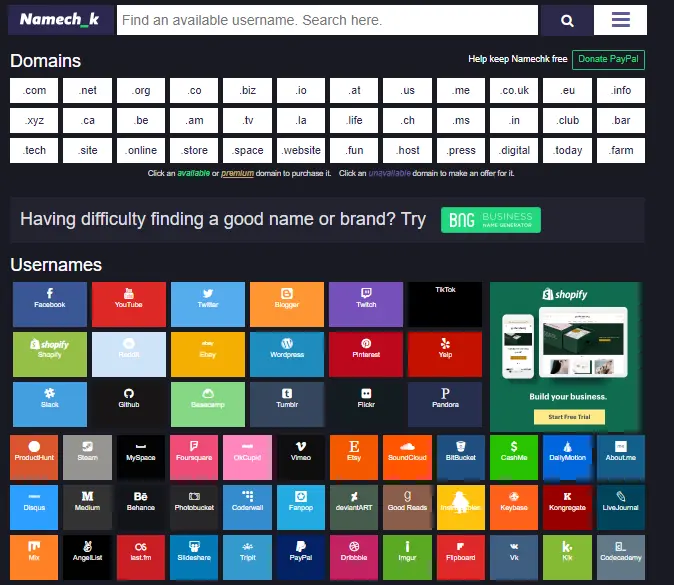Check deviantART username tile
674x585 pixels.
pos(354,508)
